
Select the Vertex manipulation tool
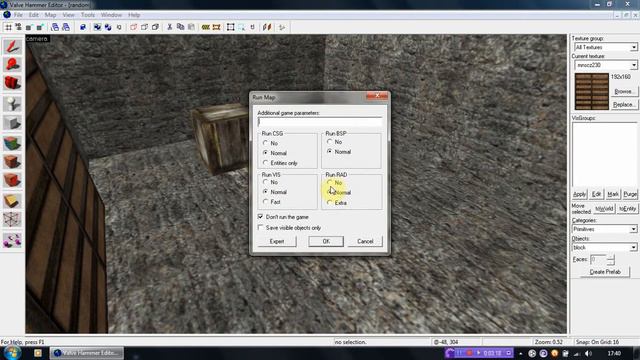point(12,219)
